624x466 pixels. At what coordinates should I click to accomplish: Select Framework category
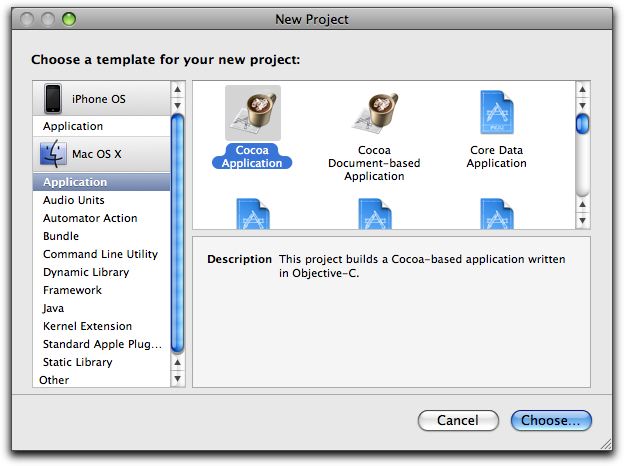coord(102,290)
